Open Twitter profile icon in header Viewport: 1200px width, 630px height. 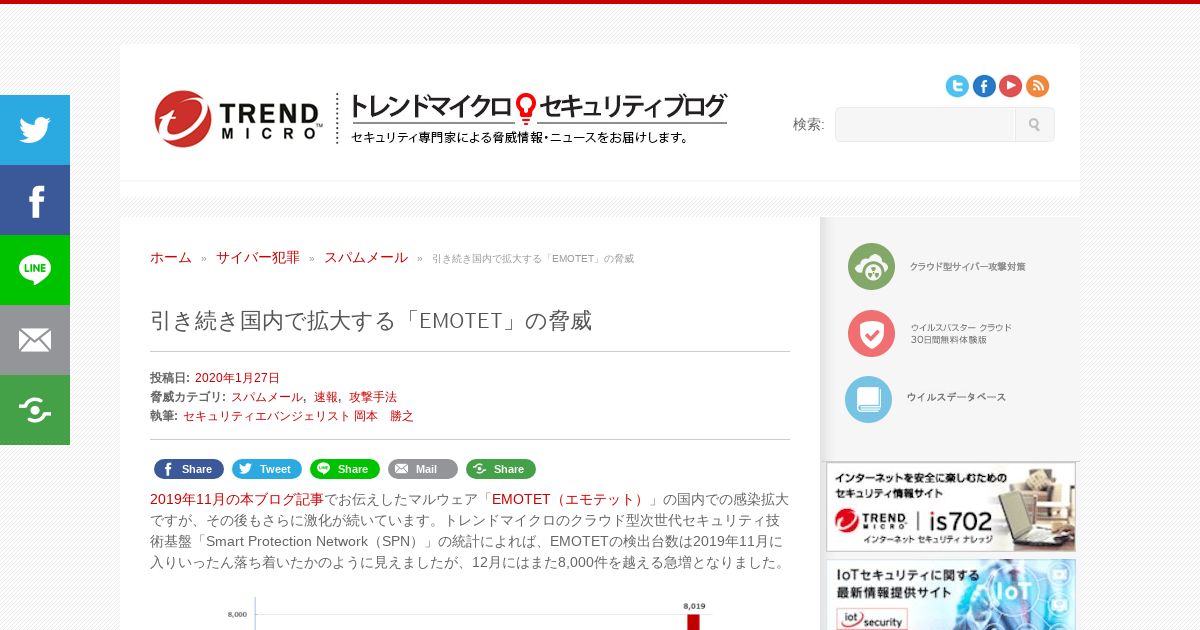pos(957,86)
